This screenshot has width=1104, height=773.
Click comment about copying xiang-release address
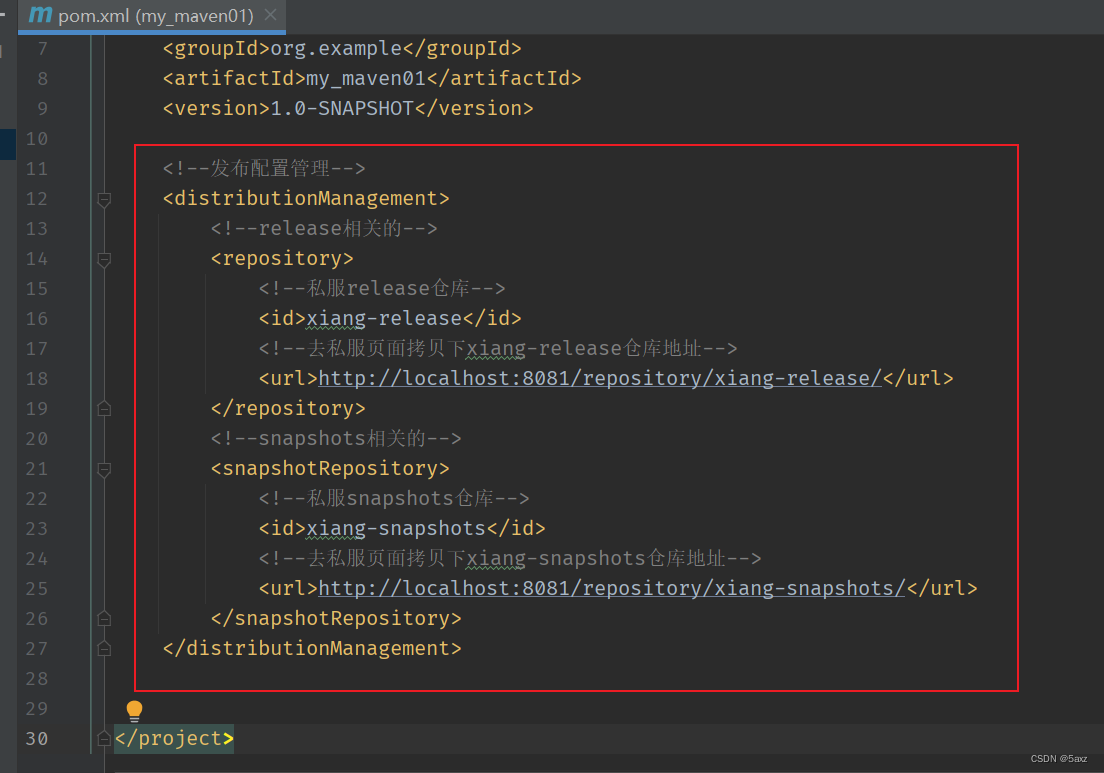pyautogui.click(x=498, y=348)
